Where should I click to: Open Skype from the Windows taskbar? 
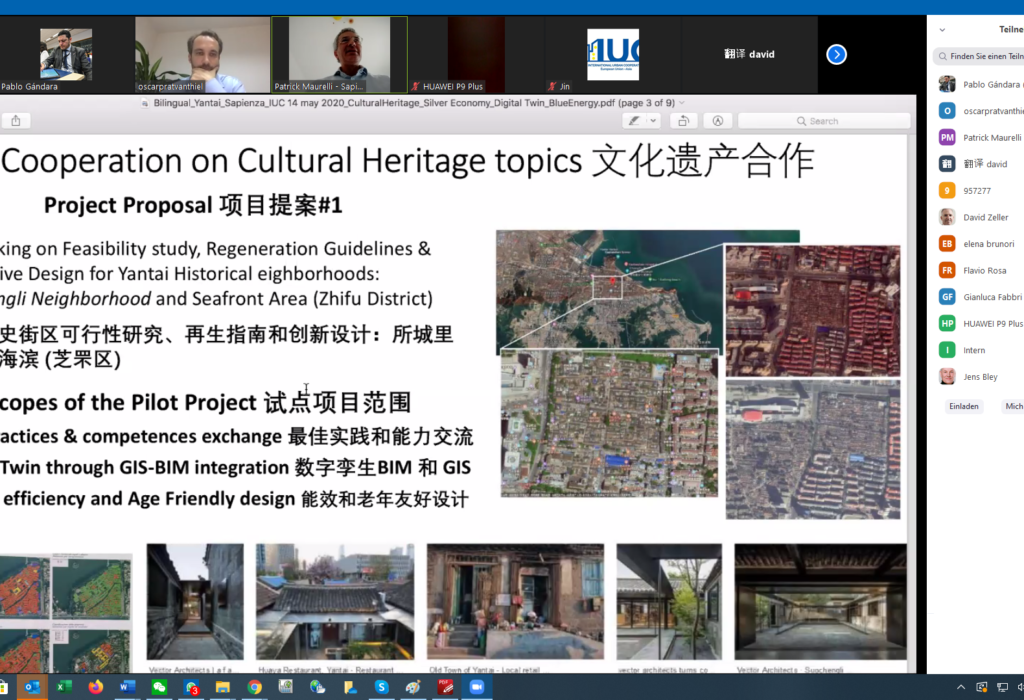click(381, 688)
